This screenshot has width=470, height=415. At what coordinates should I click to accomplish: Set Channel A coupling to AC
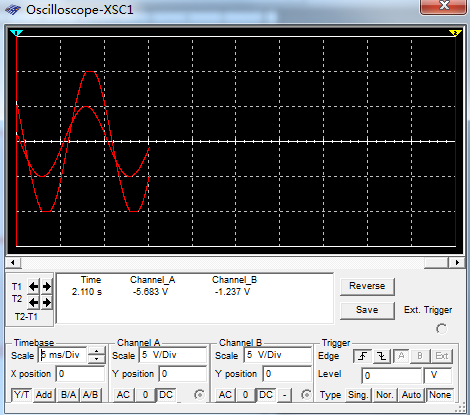123,395
